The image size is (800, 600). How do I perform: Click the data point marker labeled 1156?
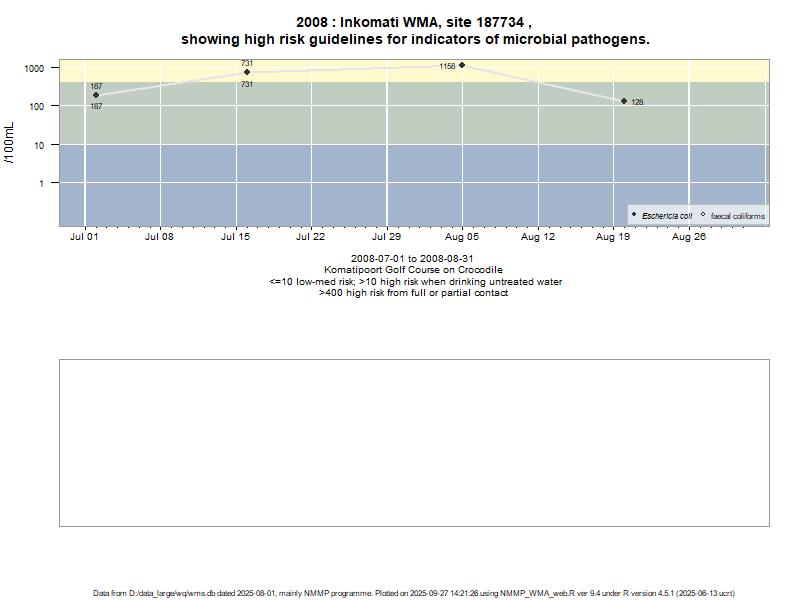[462, 65]
